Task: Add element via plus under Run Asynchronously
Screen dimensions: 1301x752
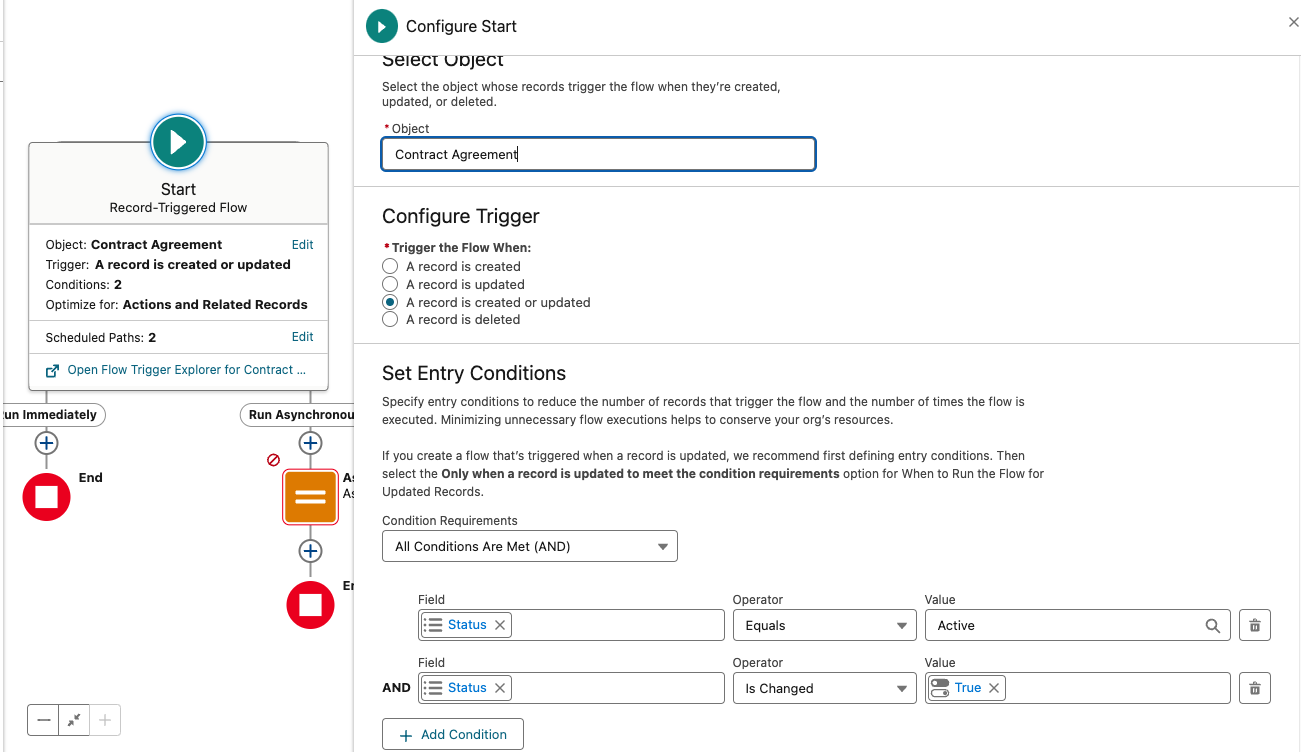Action: (x=311, y=443)
